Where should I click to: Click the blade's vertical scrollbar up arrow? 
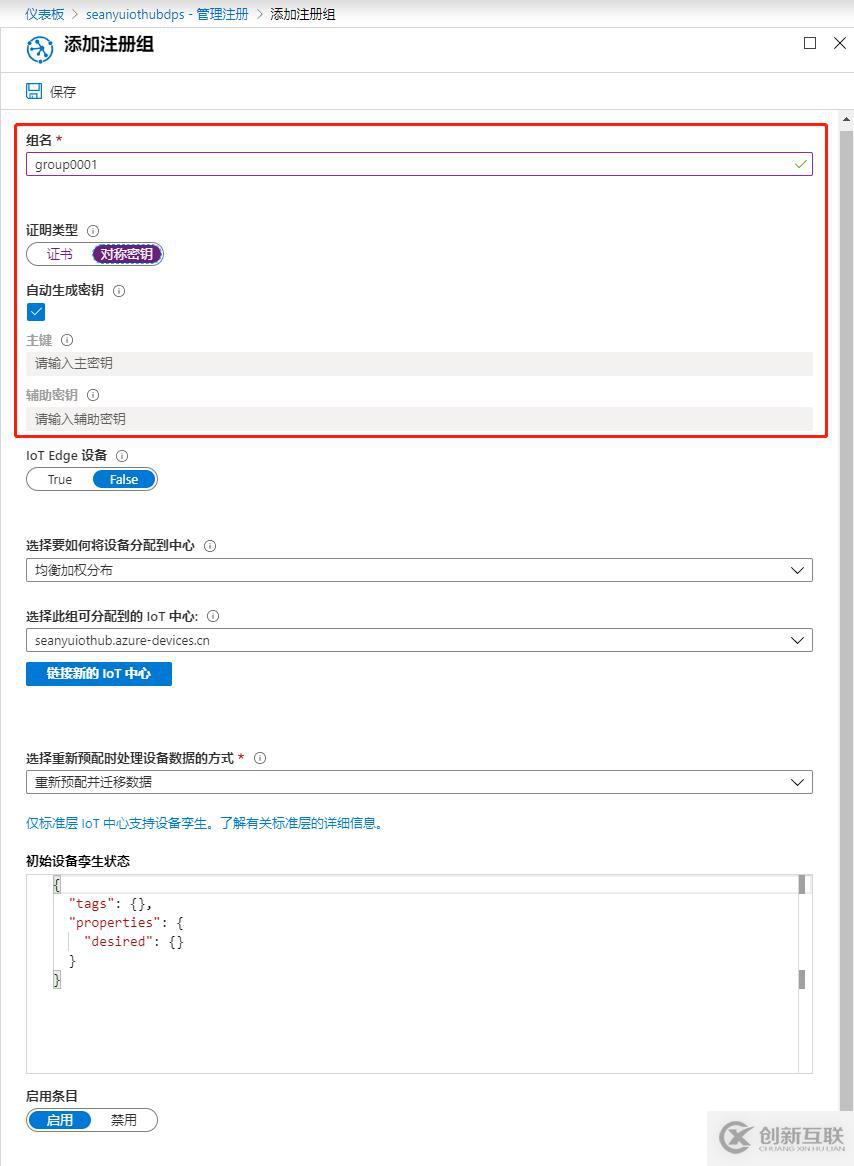click(847, 120)
